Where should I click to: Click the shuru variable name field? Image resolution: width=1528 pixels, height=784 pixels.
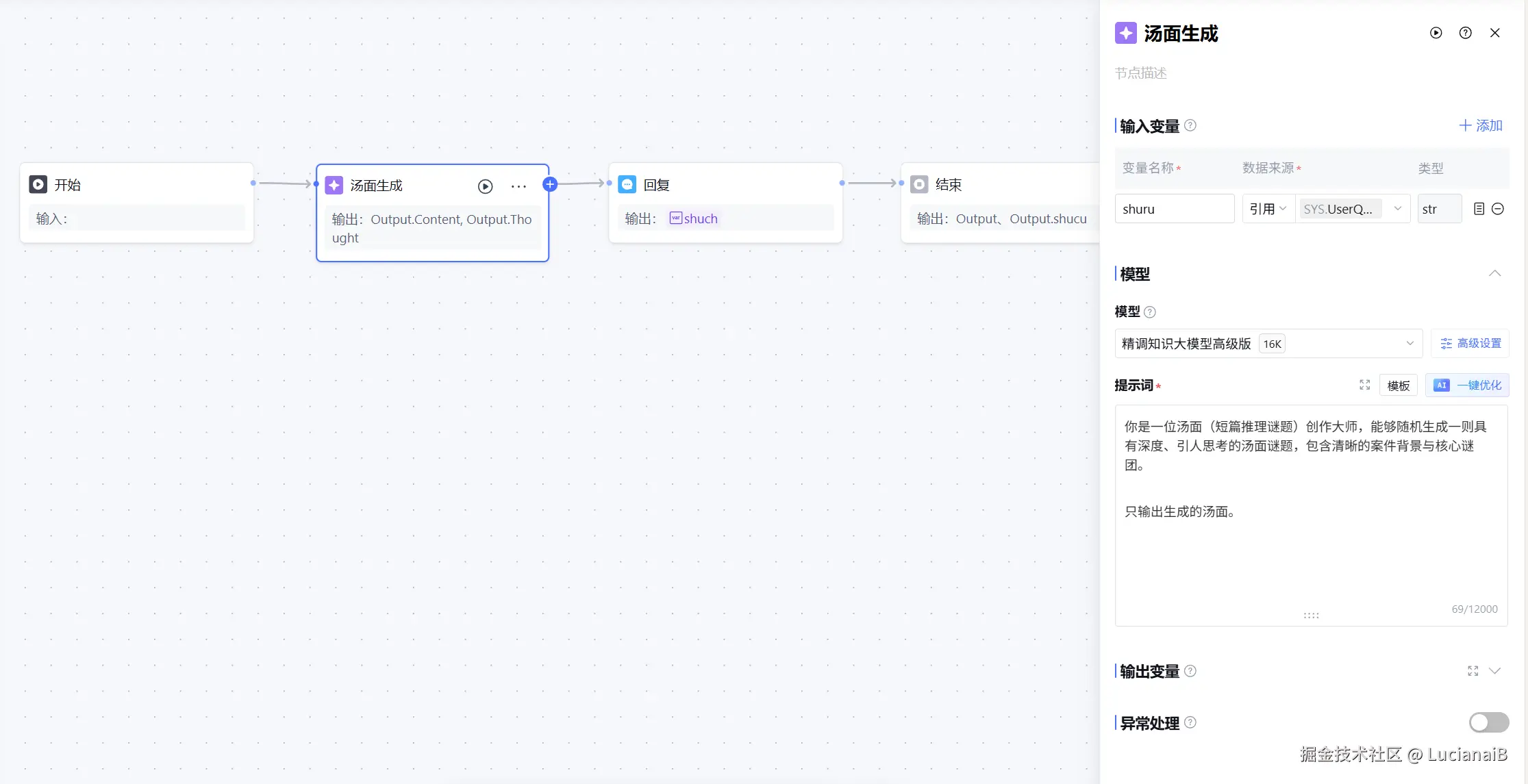(x=1174, y=209)
